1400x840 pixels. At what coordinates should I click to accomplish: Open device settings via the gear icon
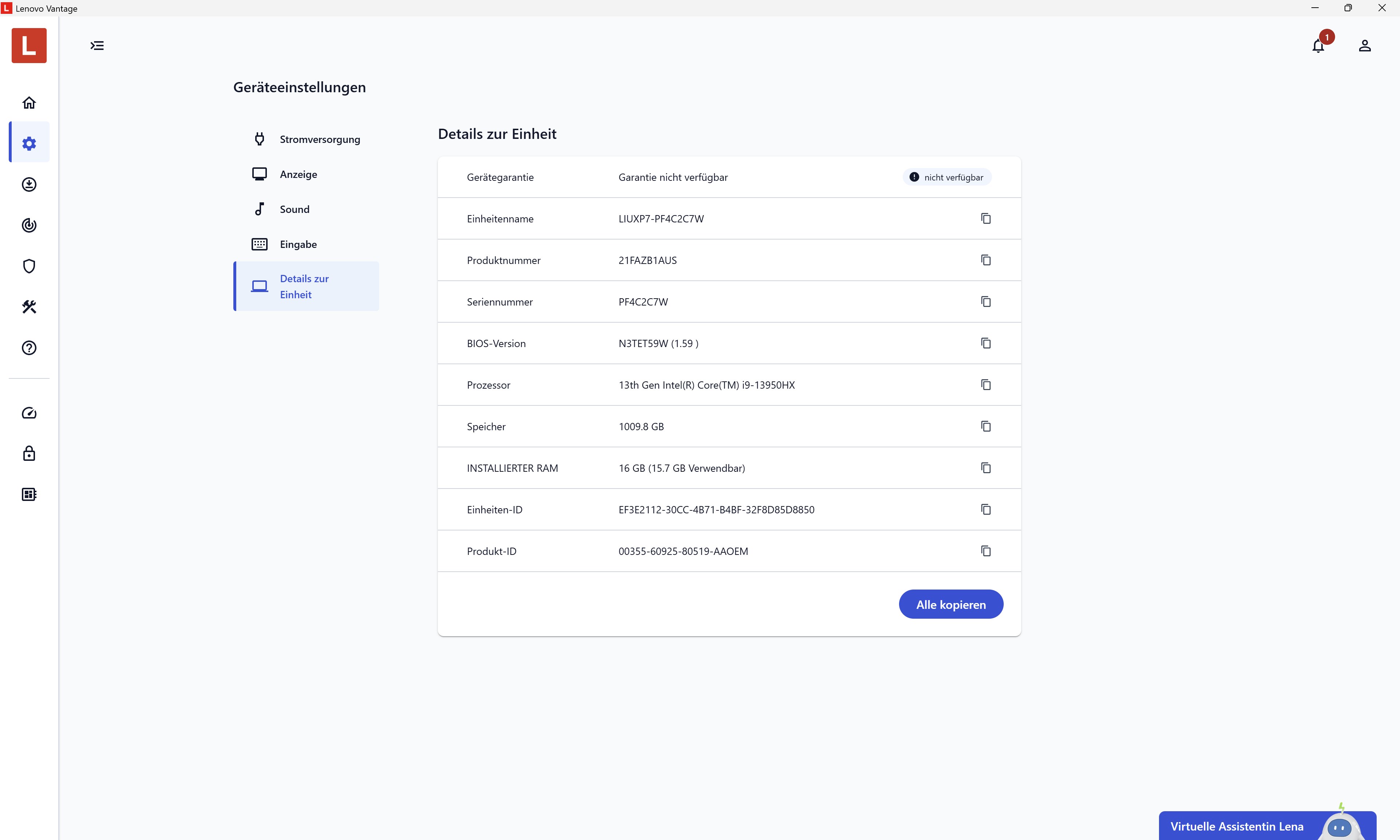pos(29,143)
